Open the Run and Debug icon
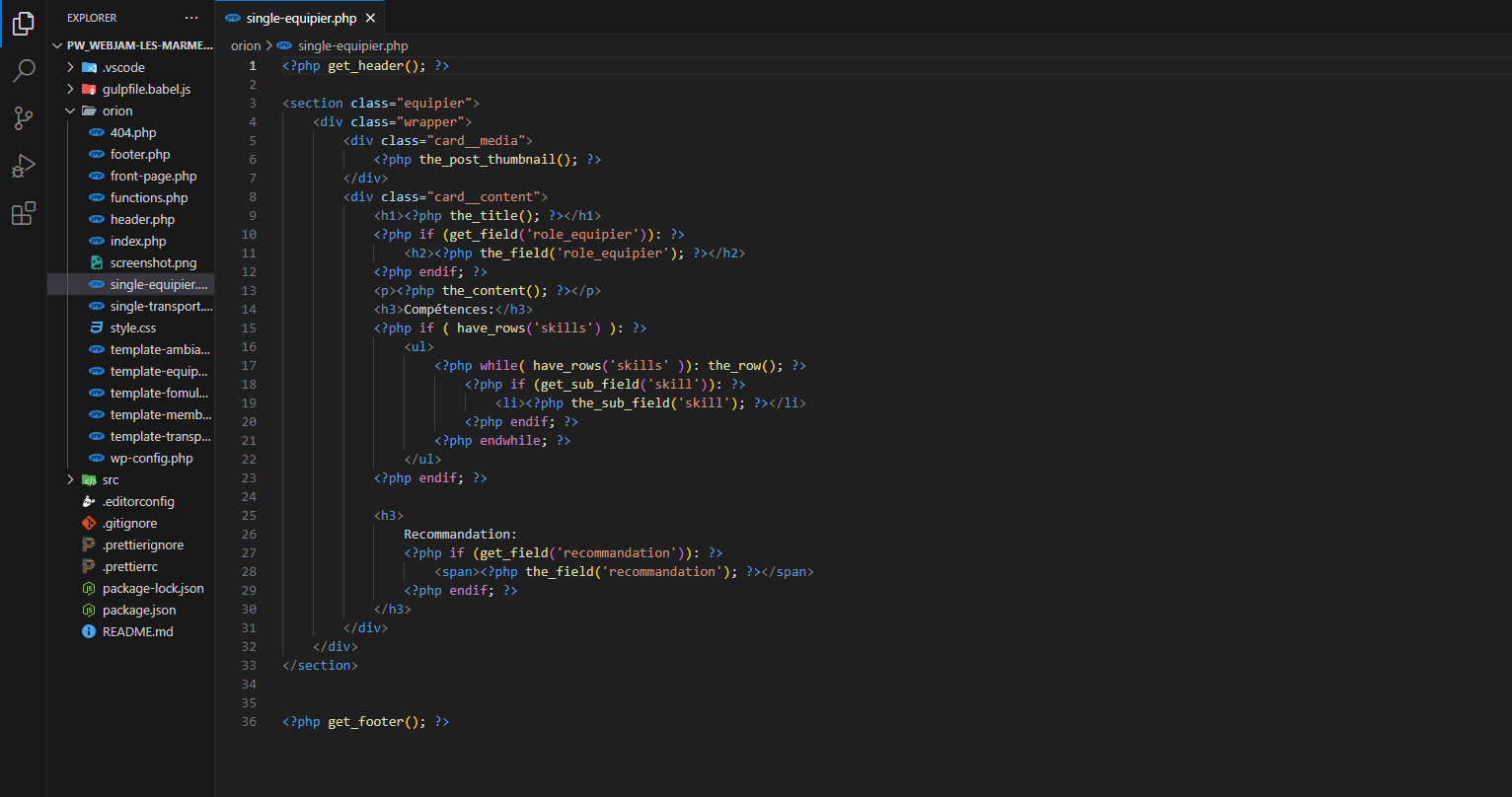Viewport: 1512px width, 797px height. pos(22,165)
